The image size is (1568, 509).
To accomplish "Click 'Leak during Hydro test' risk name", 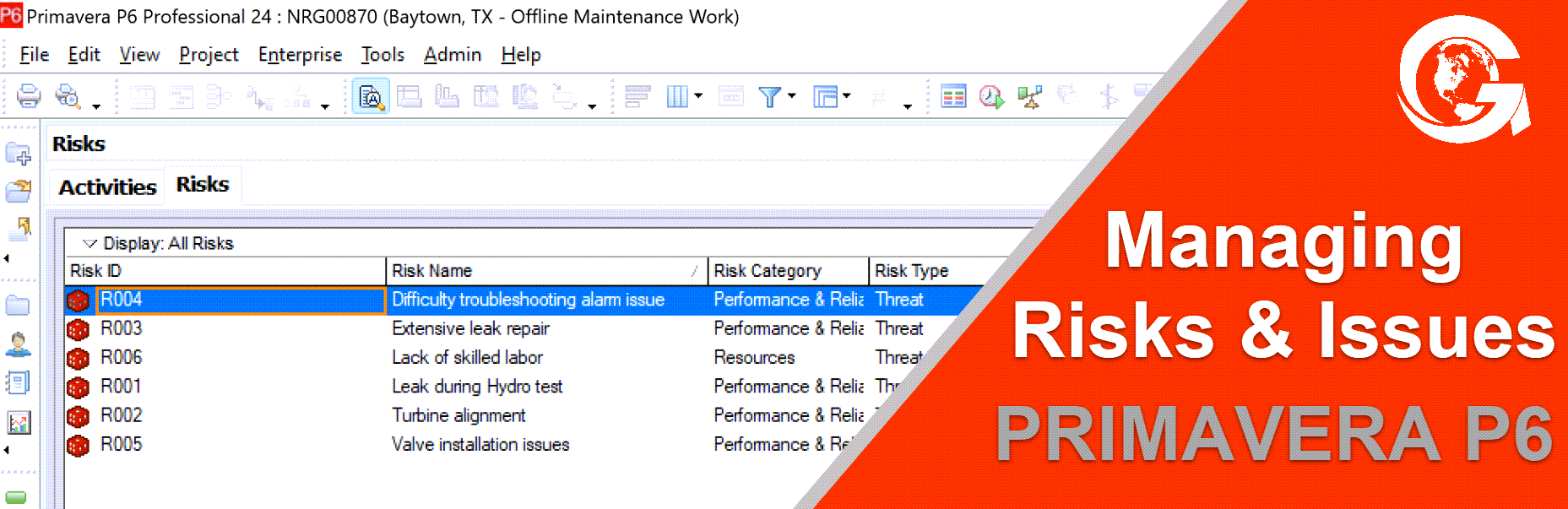I will tap(477, 387).
